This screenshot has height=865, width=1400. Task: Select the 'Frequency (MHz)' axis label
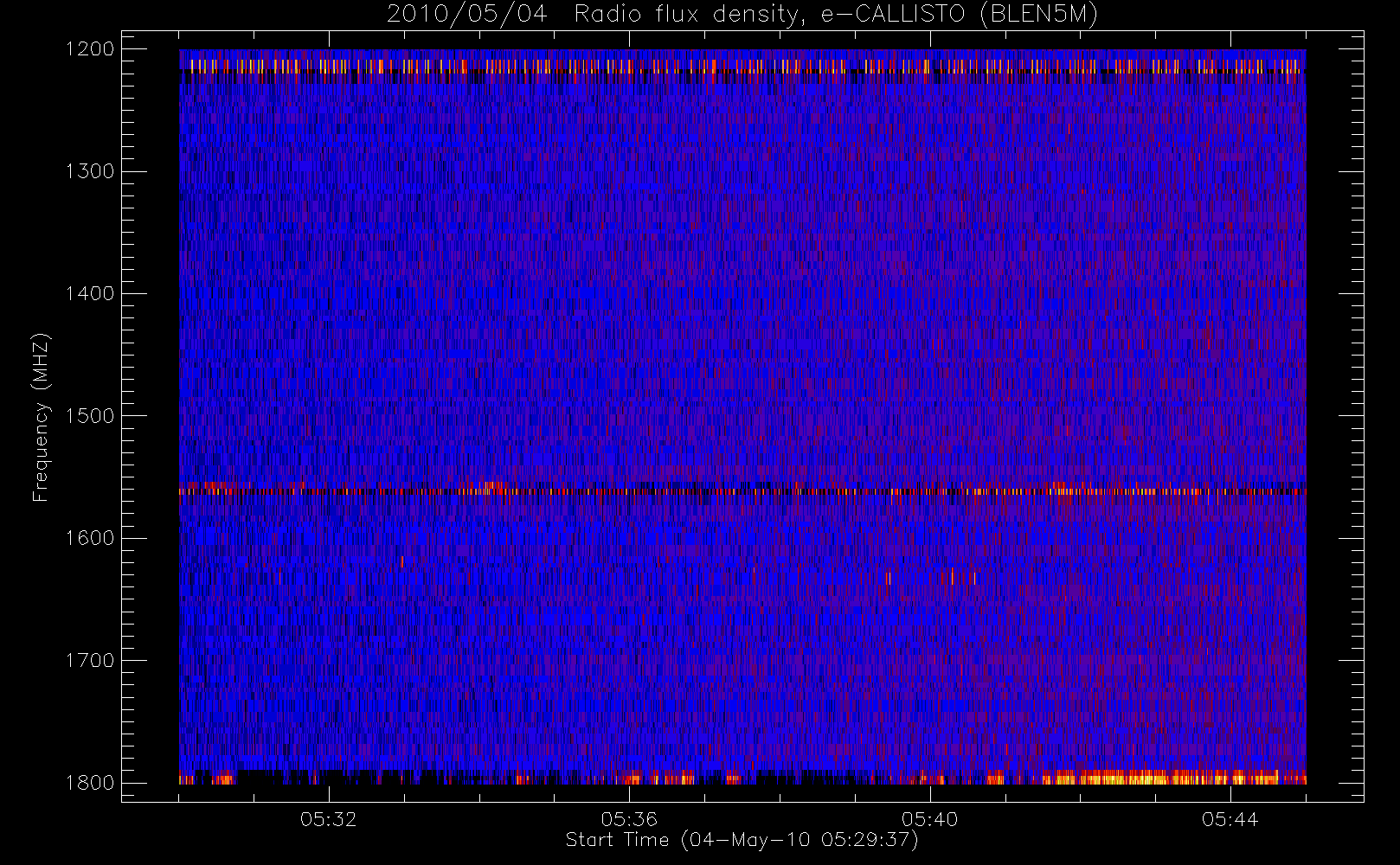41,417
